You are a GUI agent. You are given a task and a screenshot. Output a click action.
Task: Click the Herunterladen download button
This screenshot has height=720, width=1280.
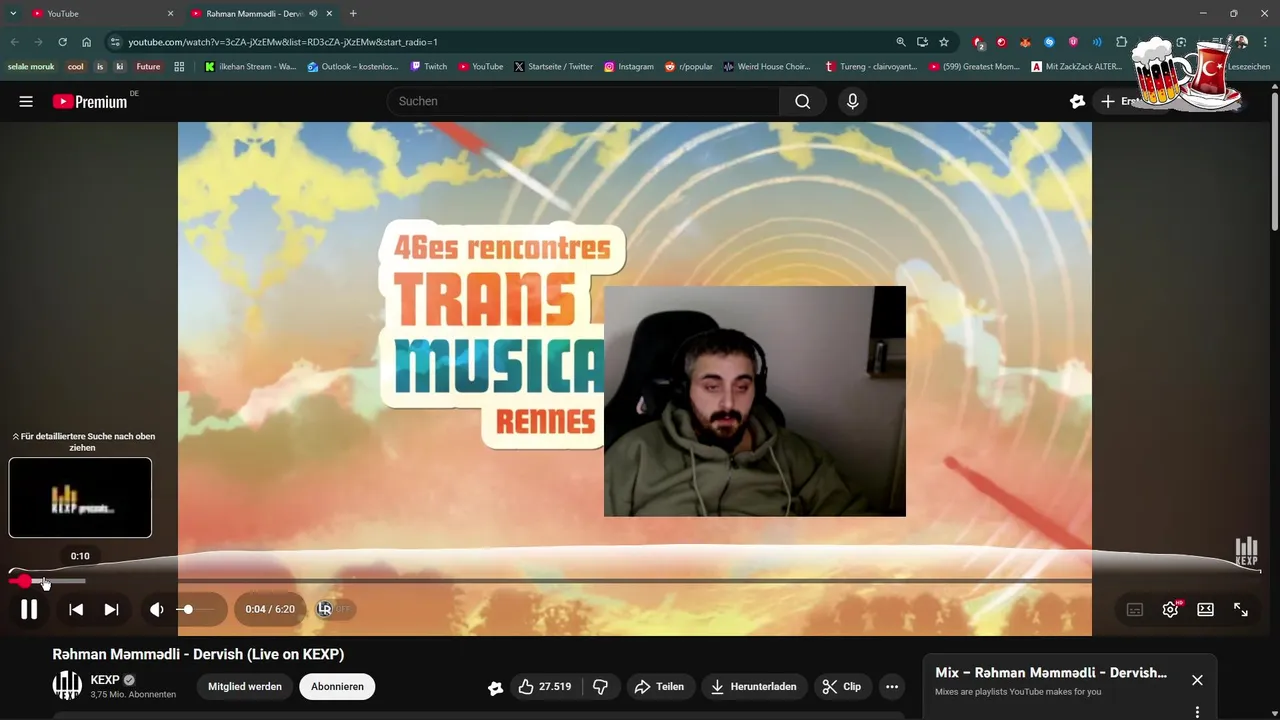(x=753, y=686)
